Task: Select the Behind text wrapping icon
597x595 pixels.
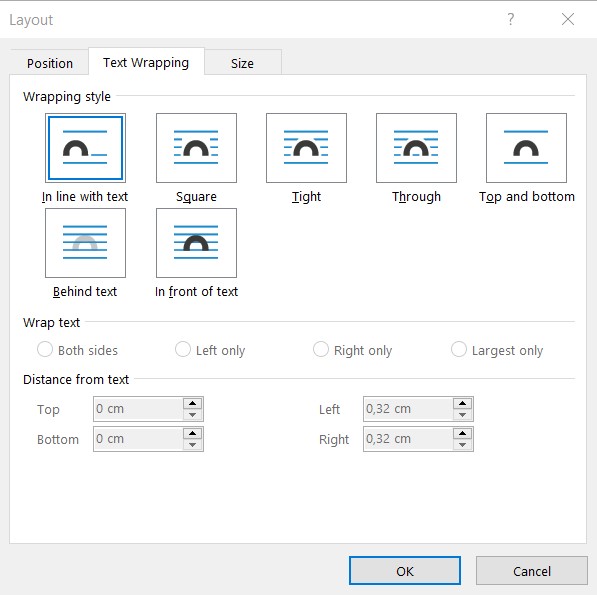Action: (85, 243)
